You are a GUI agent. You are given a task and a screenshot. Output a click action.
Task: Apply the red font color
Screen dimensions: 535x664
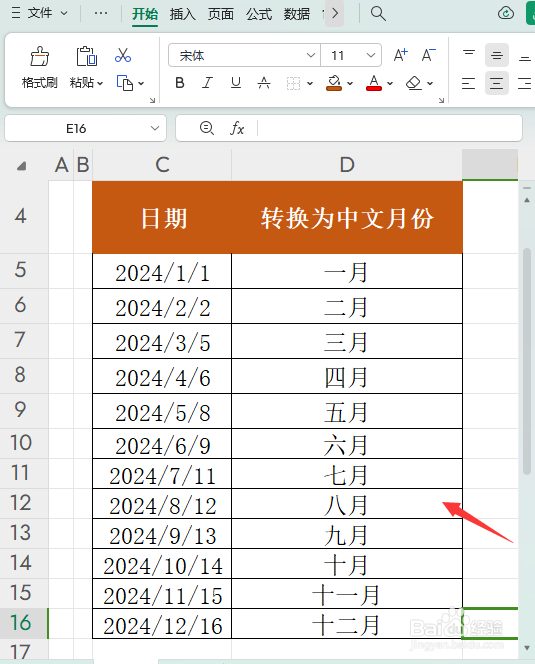374,83
